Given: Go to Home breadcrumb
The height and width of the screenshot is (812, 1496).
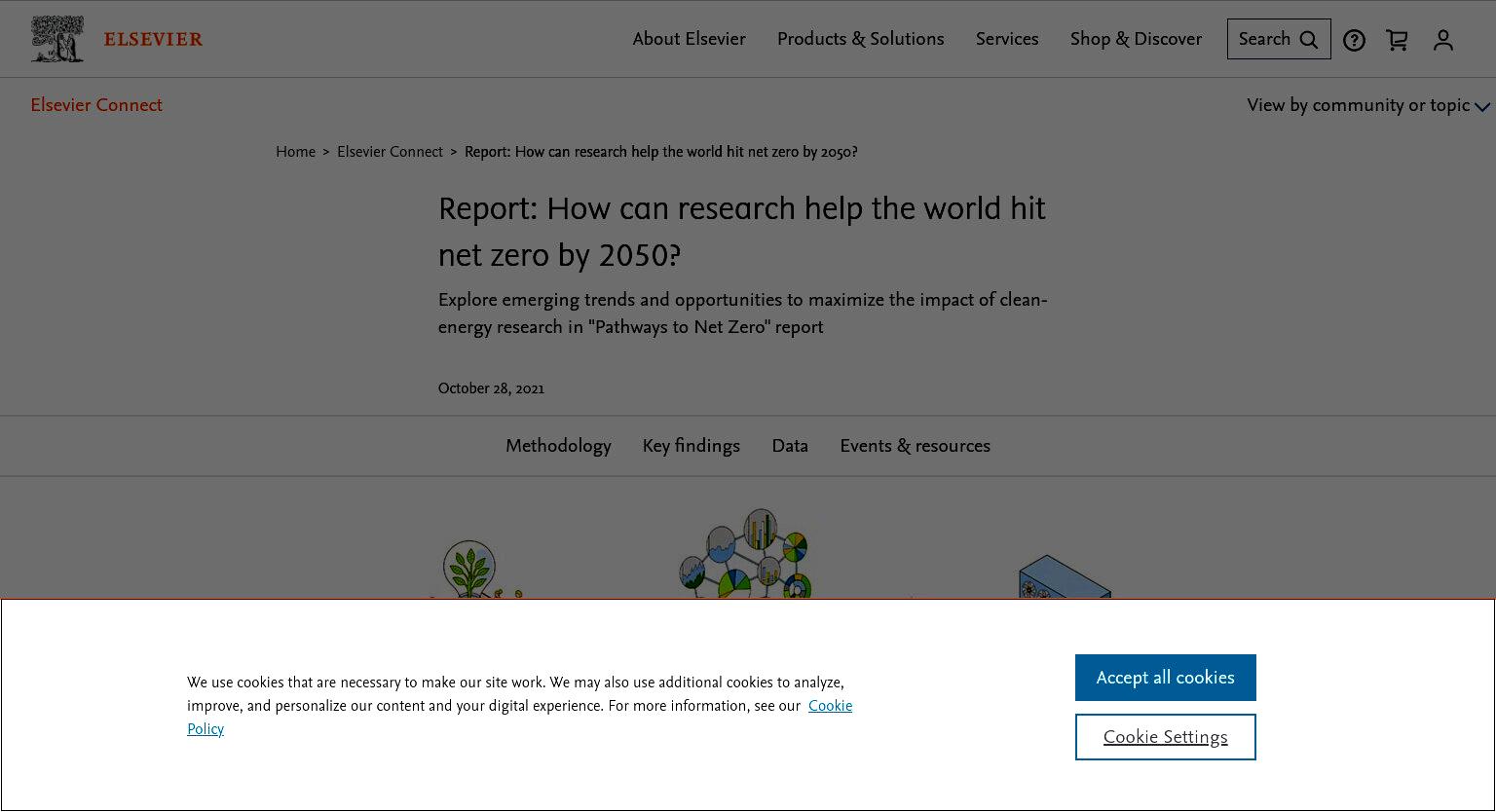Looking at the screenshot, I should coord(295,152).
